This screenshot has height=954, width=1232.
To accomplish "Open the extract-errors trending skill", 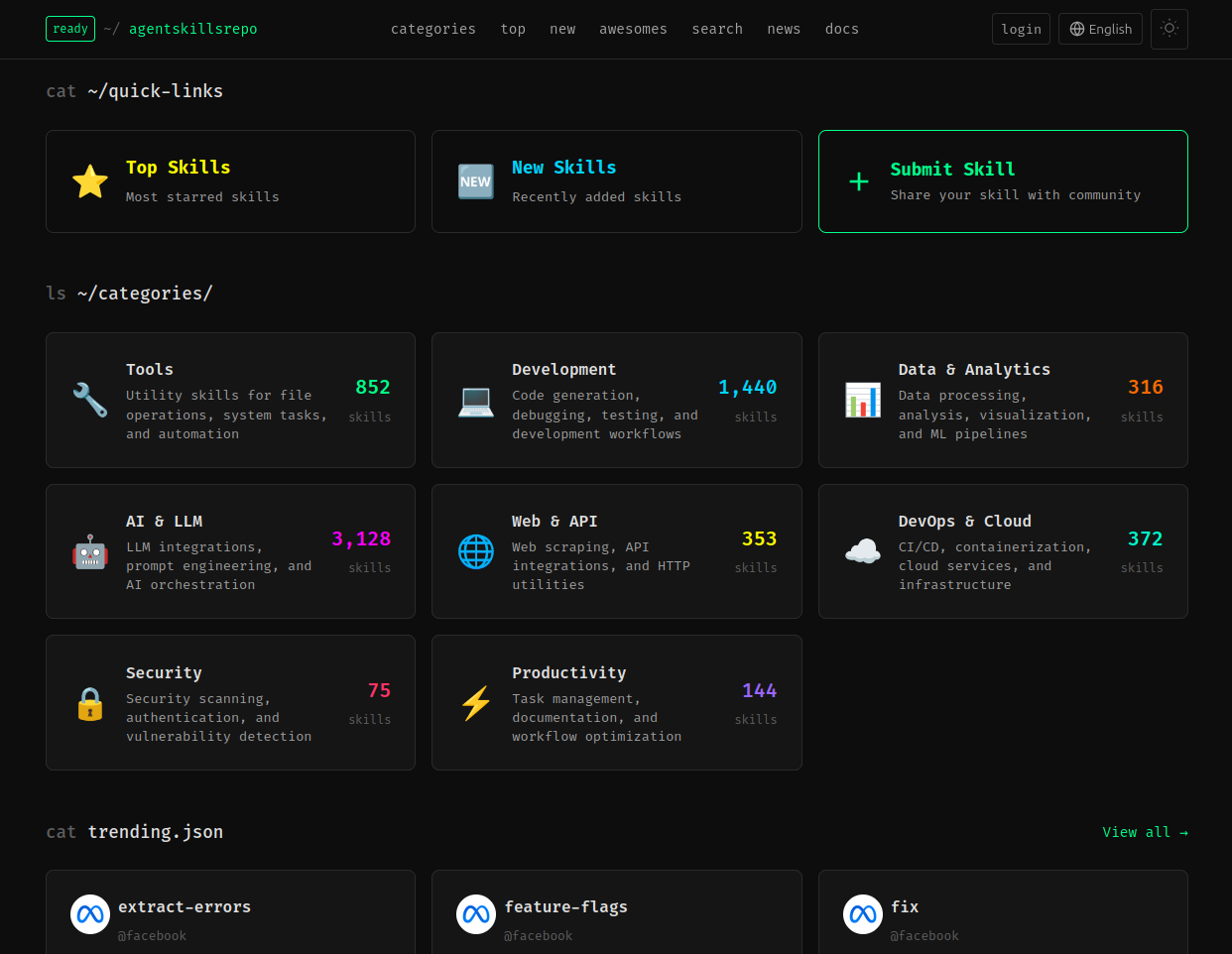I will click(x=185, y=906).
